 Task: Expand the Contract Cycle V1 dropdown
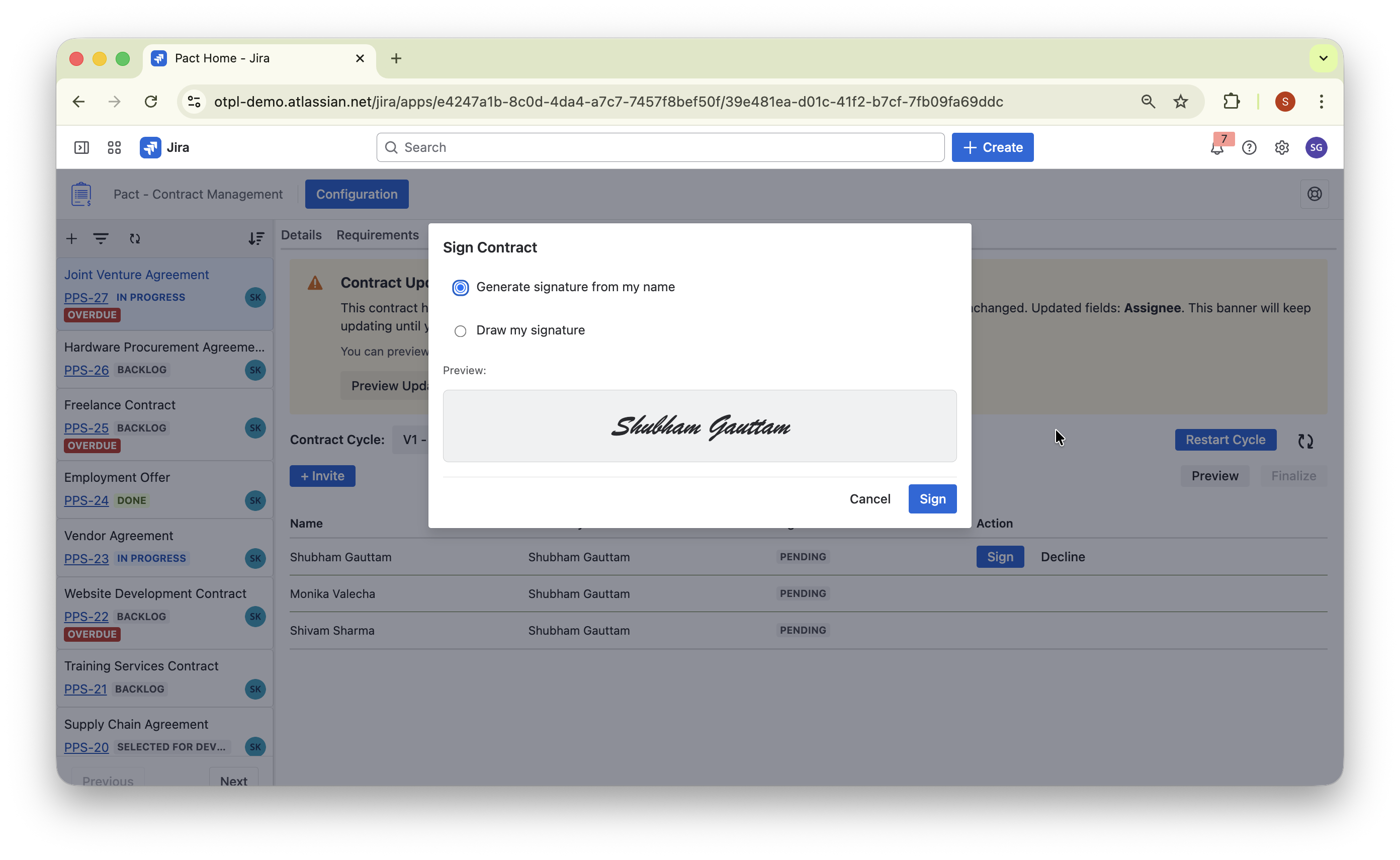point(410,440)
